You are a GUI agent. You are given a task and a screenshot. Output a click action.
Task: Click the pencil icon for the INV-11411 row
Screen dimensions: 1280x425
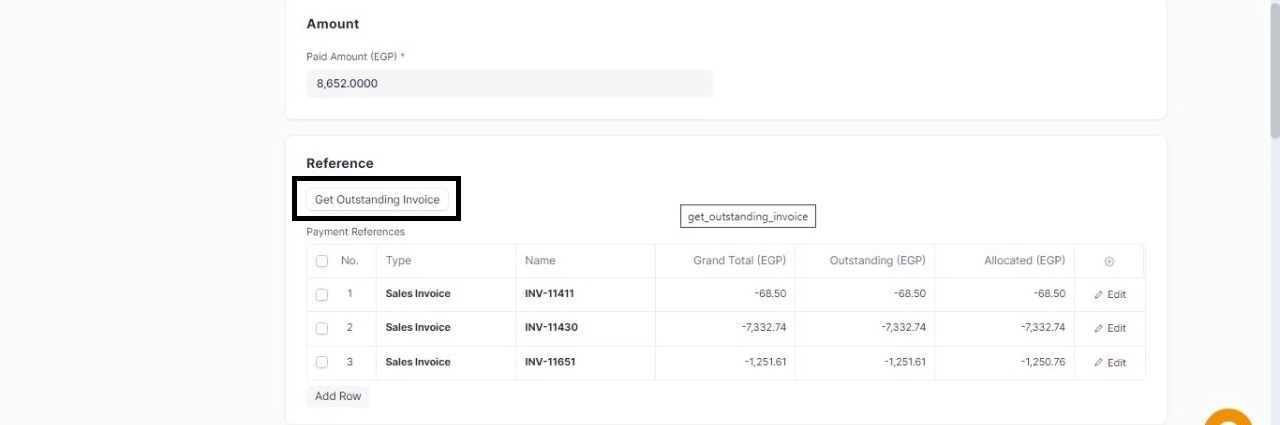click(x=1099, y=295)
